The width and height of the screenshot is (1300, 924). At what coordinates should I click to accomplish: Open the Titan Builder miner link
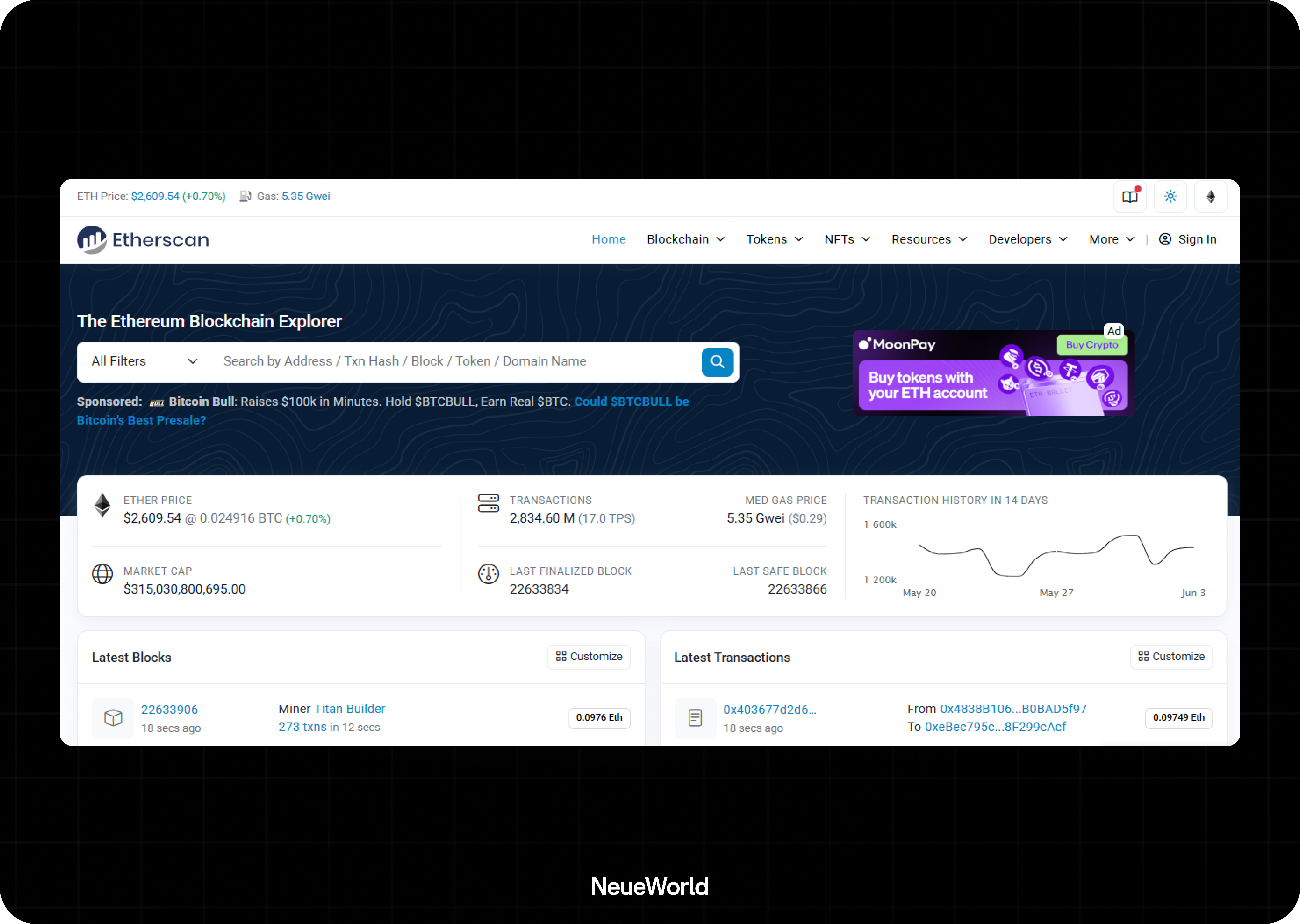349,709
